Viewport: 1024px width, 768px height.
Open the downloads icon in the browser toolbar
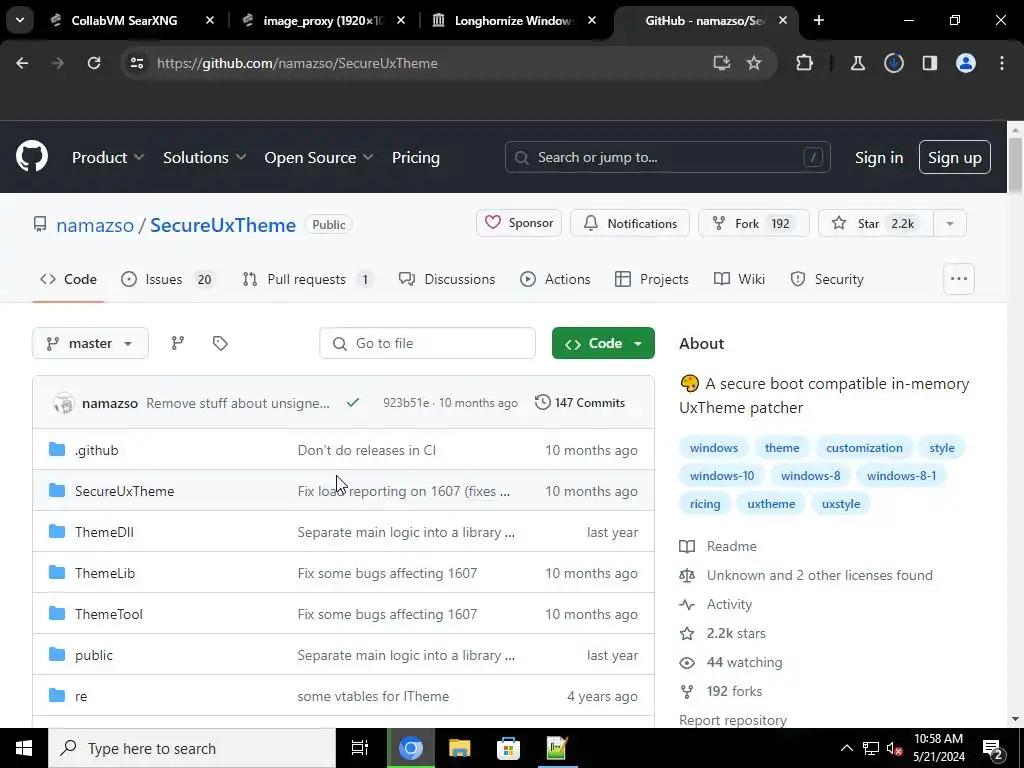pyautogui.click(x=894, y=63)
